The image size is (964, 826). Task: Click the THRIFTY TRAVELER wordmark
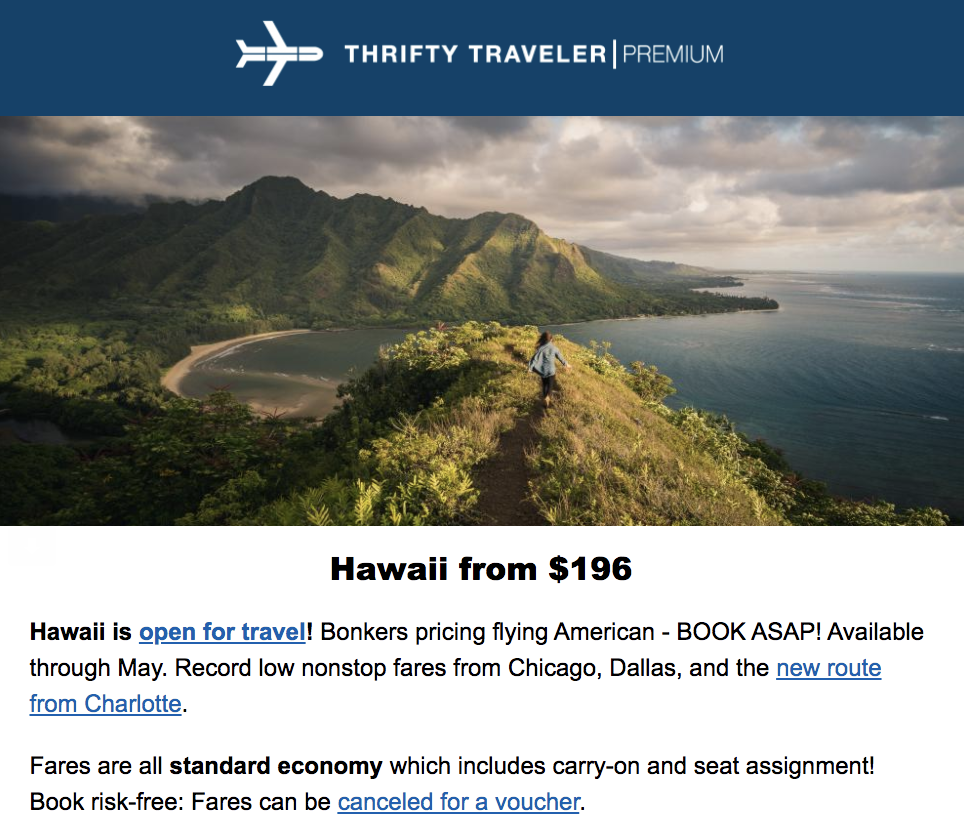474,54
